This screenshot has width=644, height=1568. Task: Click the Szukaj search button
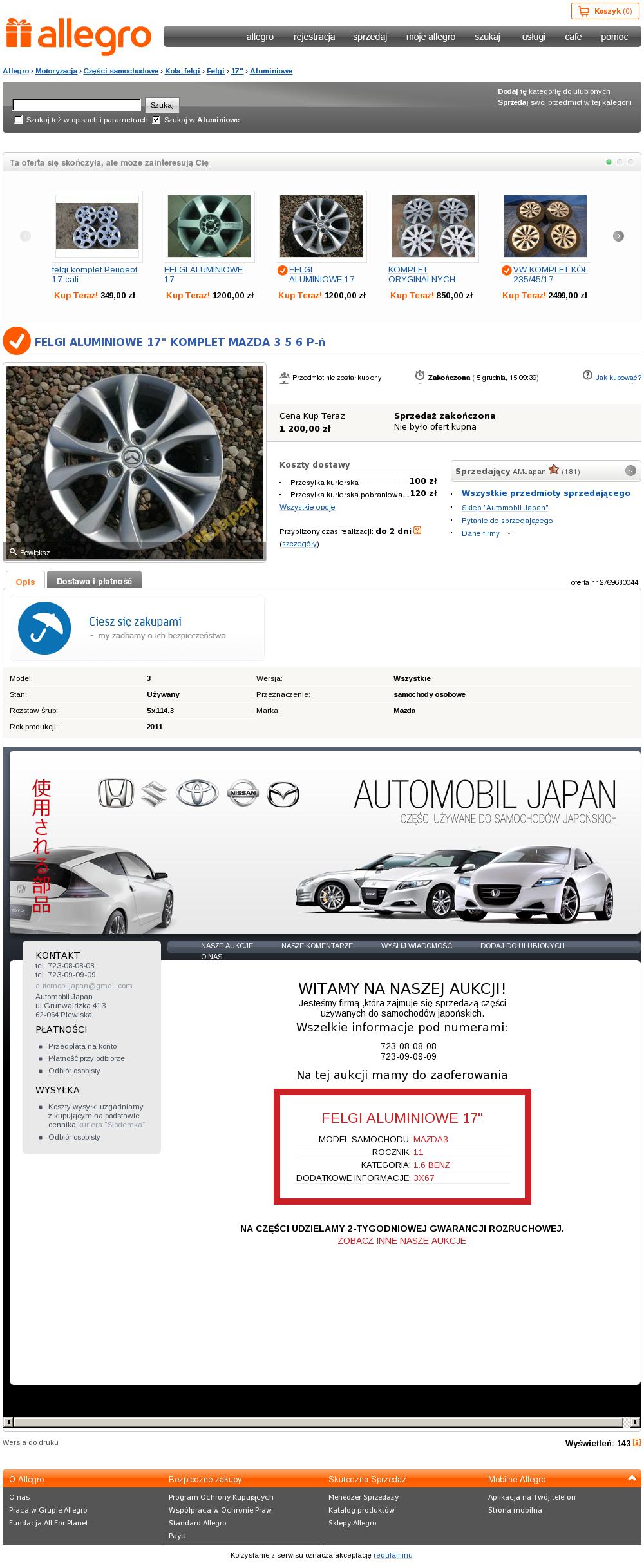coord(162,105)
